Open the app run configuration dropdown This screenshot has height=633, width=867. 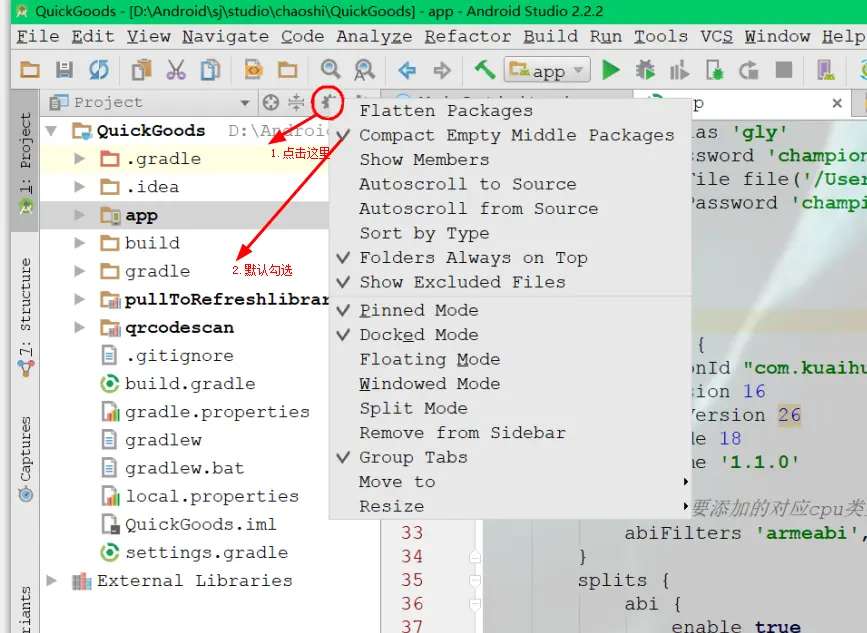coord(547,70)
